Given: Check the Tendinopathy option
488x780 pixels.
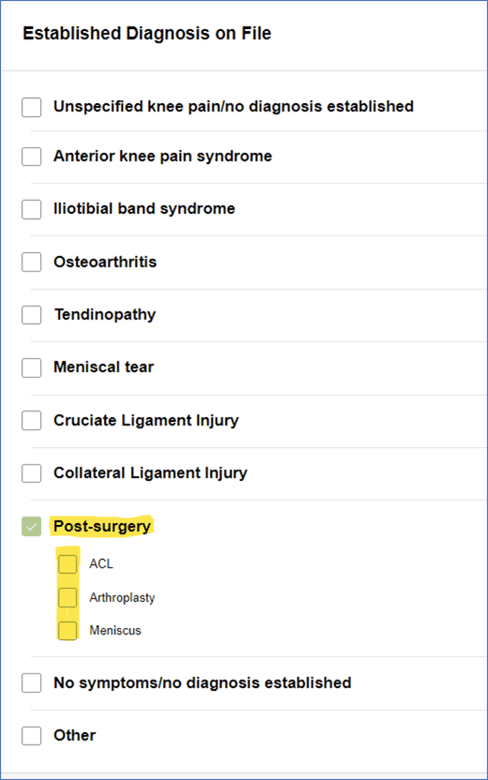Looking at the screenshot, I should pyautogui.click(x=31, y=314).
